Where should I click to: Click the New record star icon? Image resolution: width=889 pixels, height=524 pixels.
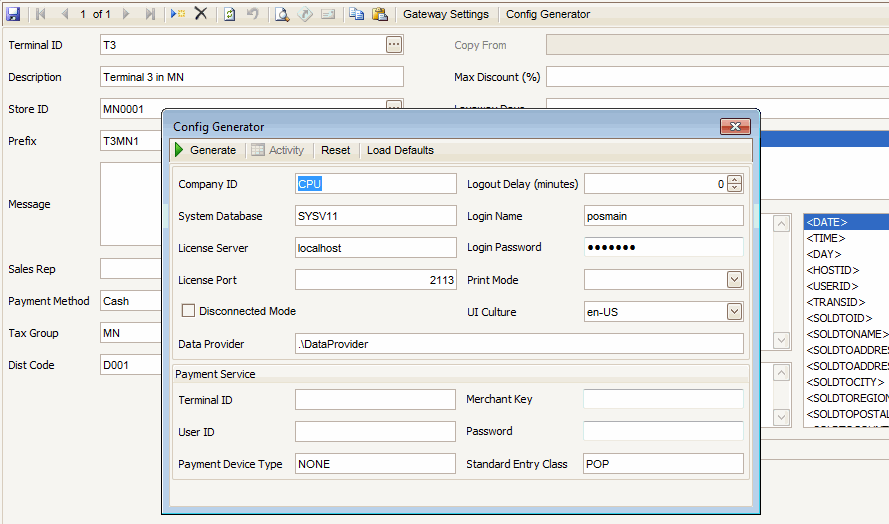point(177,14)
